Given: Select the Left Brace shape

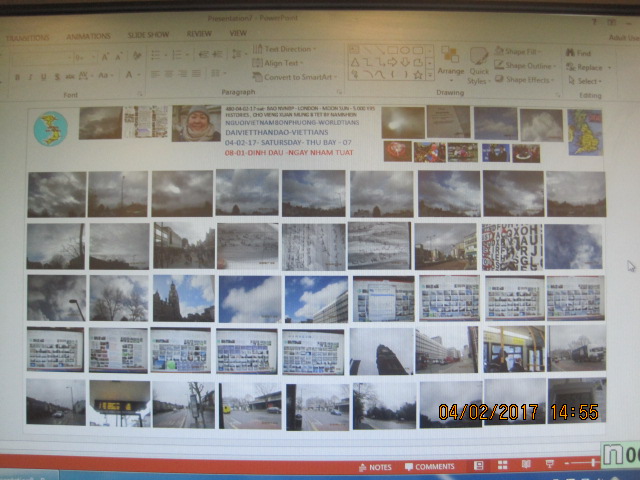Looking at the screenshot, I should coord(393,75).
